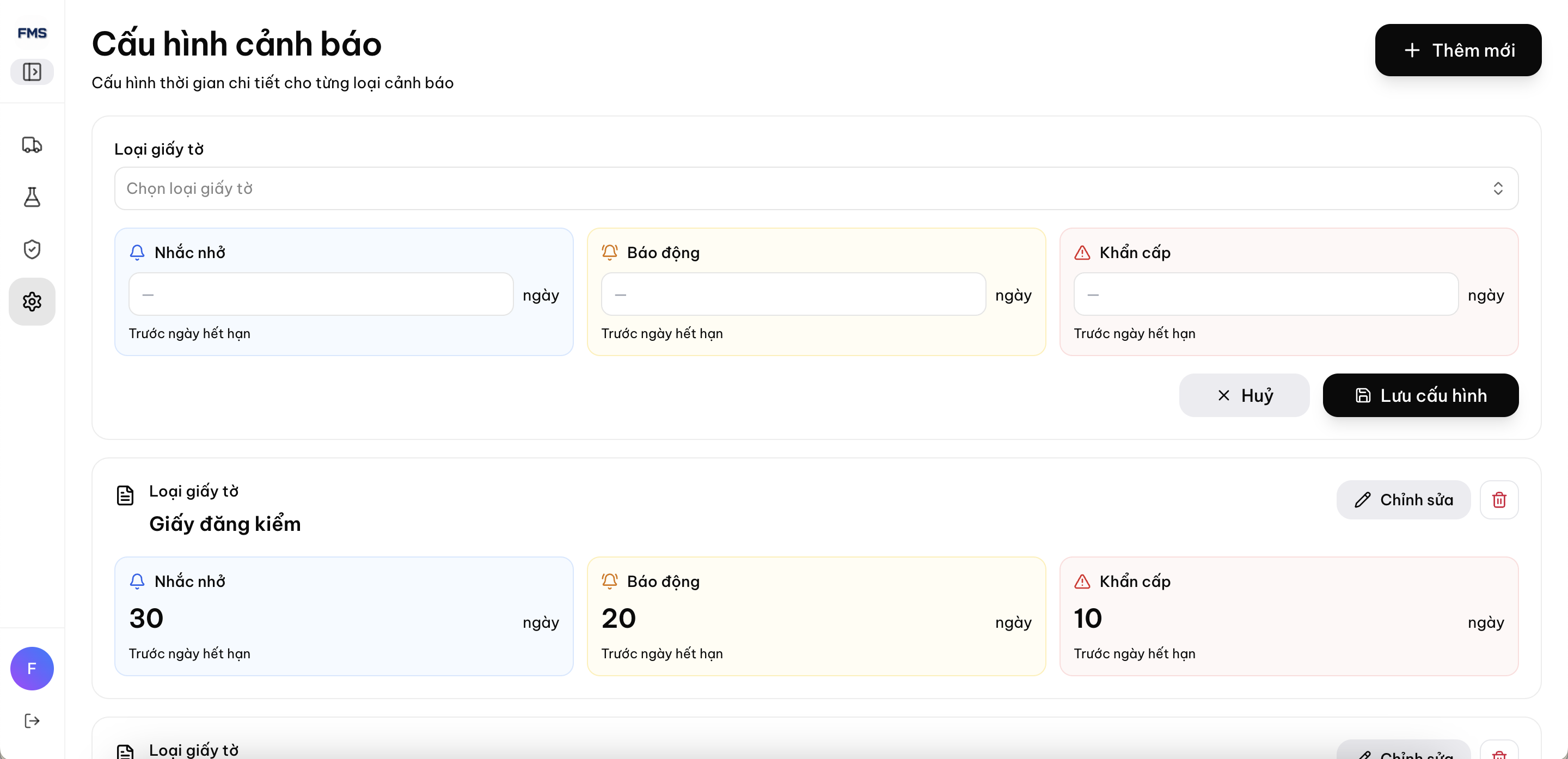Click the FMS logo
The width and height of the screenshot is (1568, 759).
[32, 33]
